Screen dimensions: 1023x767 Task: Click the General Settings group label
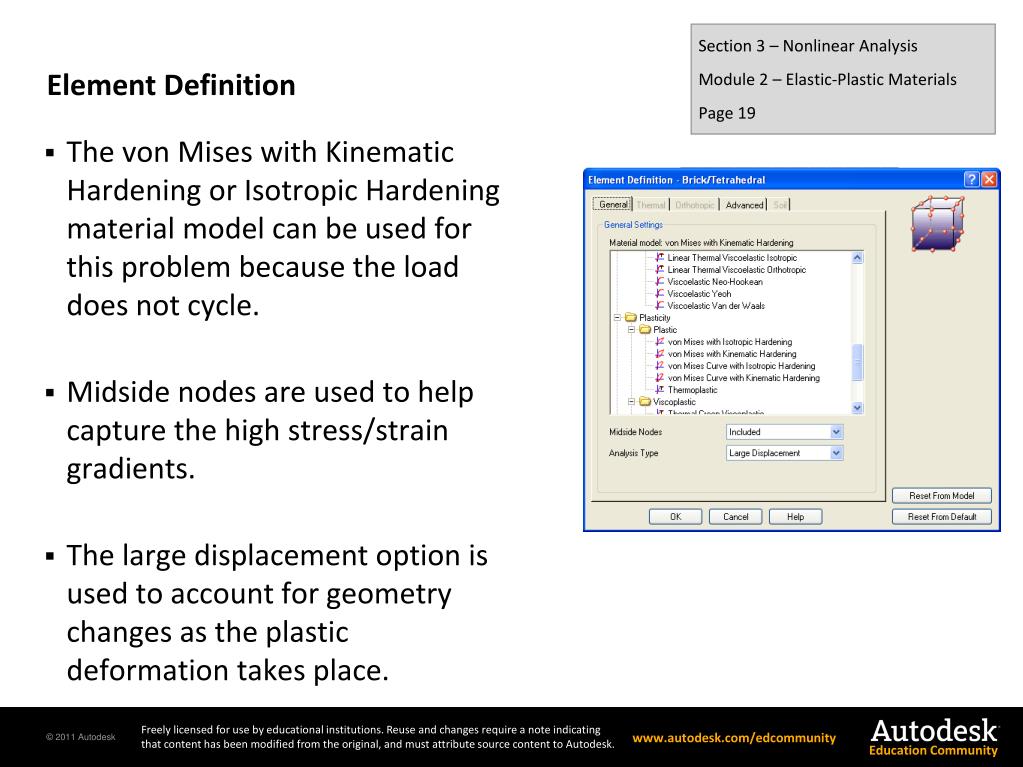pos(633,224)
